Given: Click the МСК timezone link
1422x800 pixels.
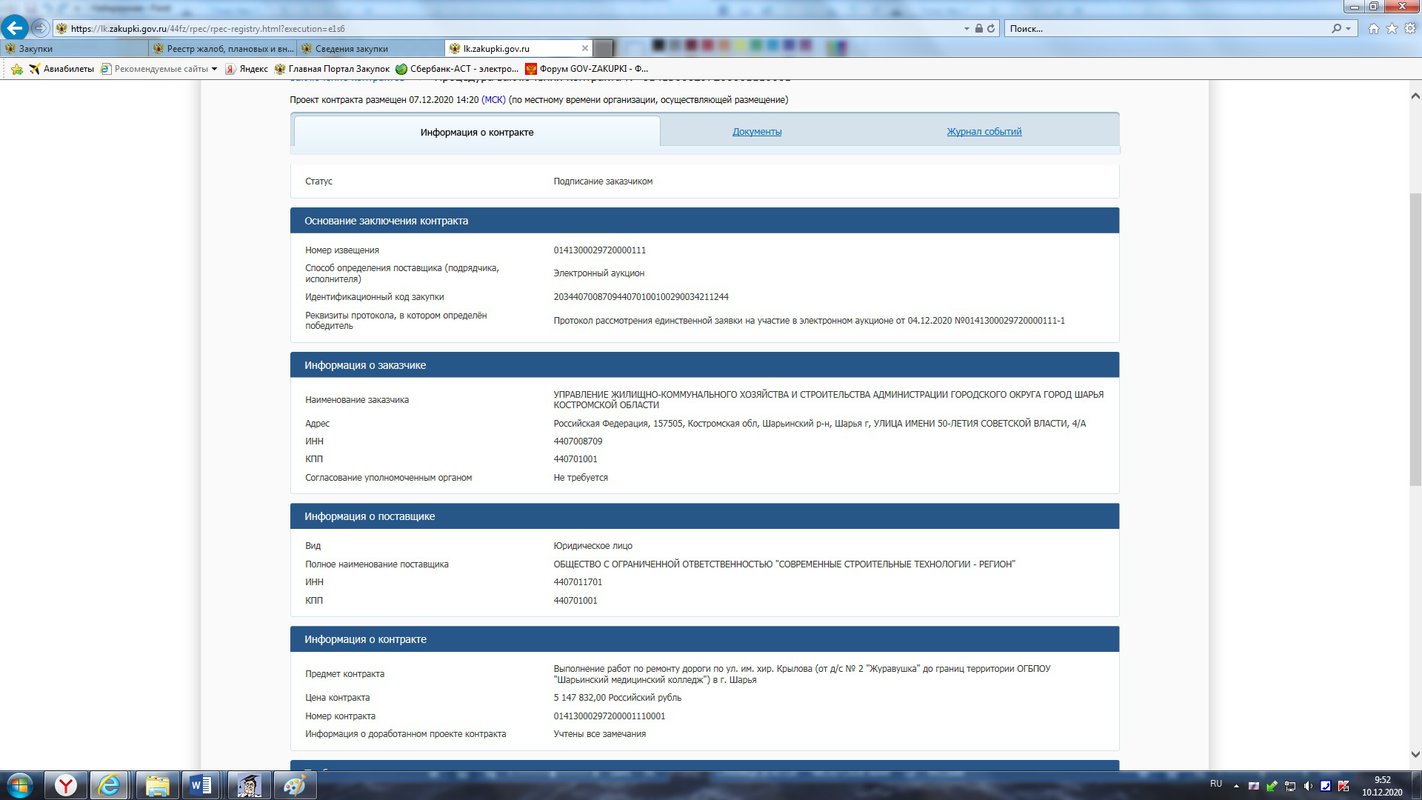Looking at the screenshot, I should 494,100.
